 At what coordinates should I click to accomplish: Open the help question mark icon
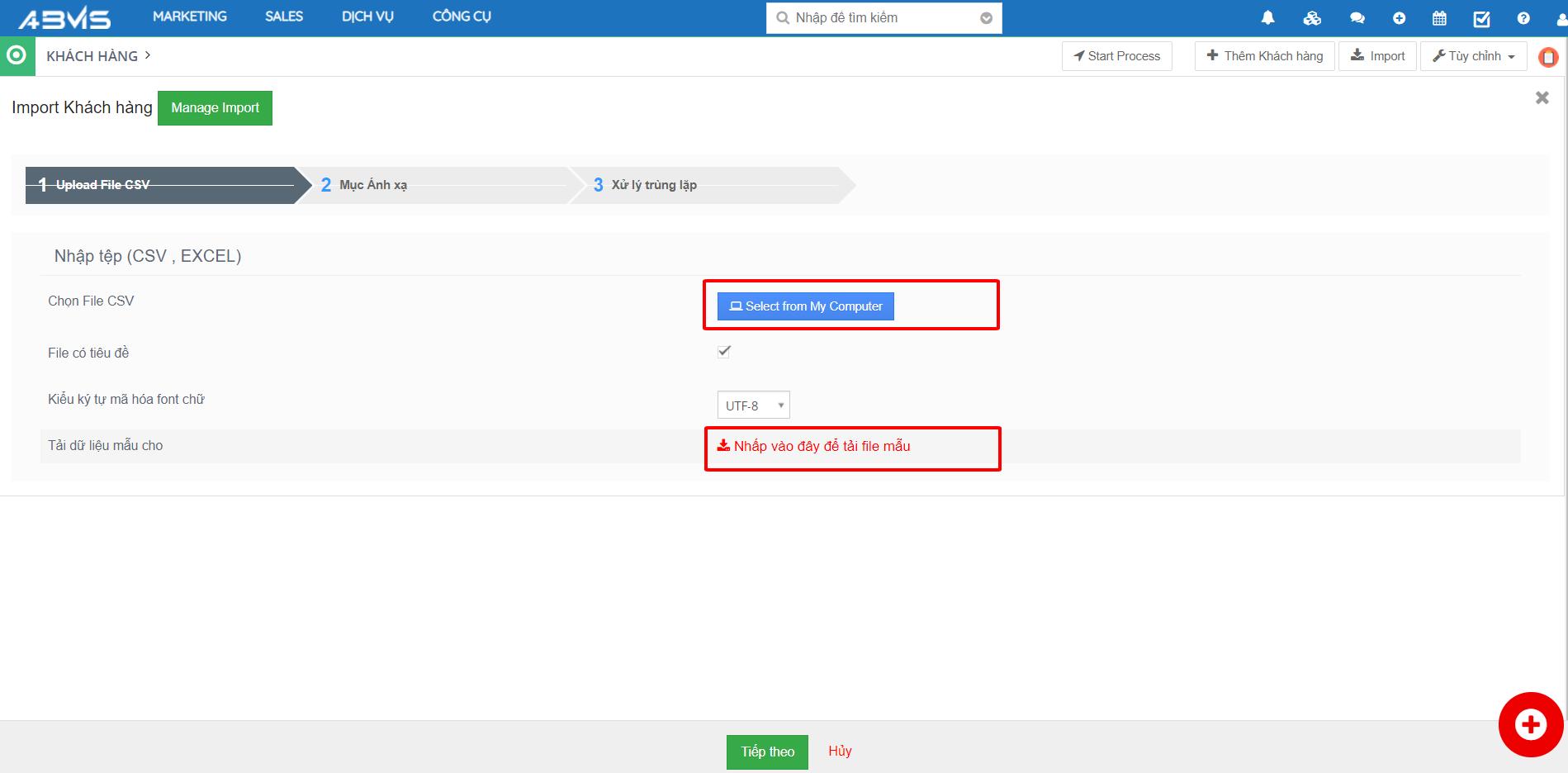(x=1523, y=18)
